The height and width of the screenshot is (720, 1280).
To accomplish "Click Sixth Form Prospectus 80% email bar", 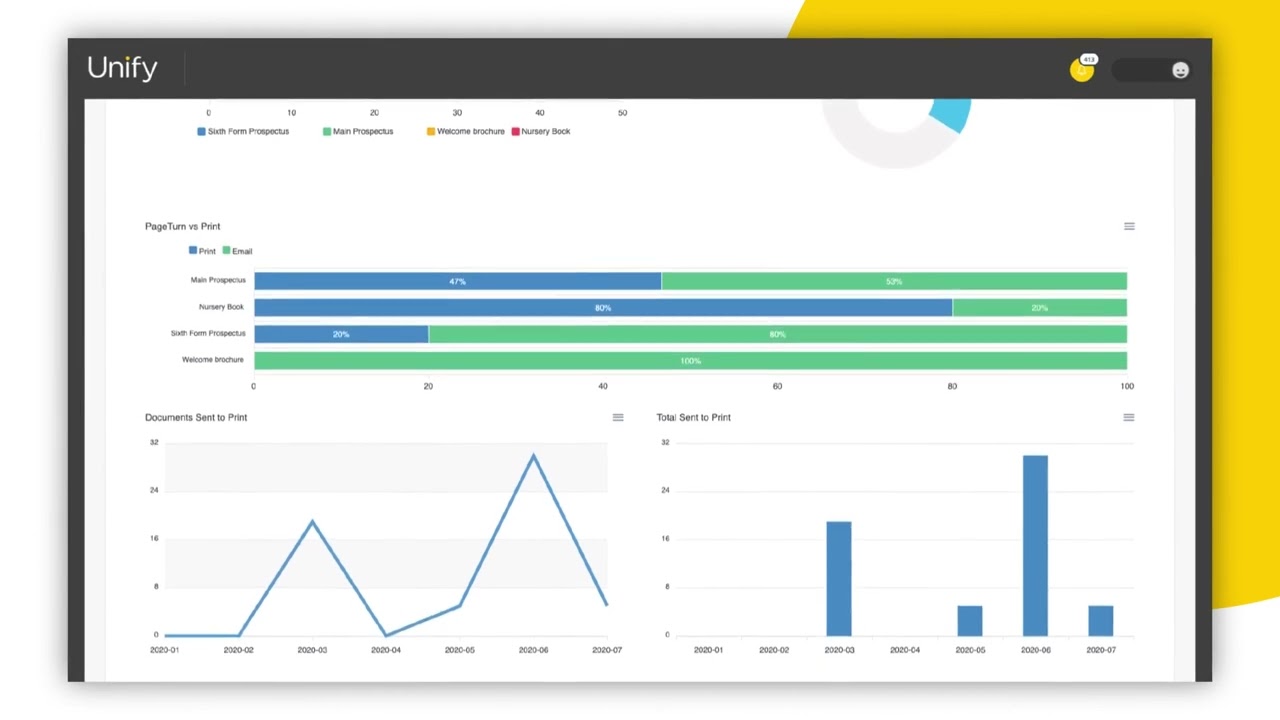I will [778, 334].
